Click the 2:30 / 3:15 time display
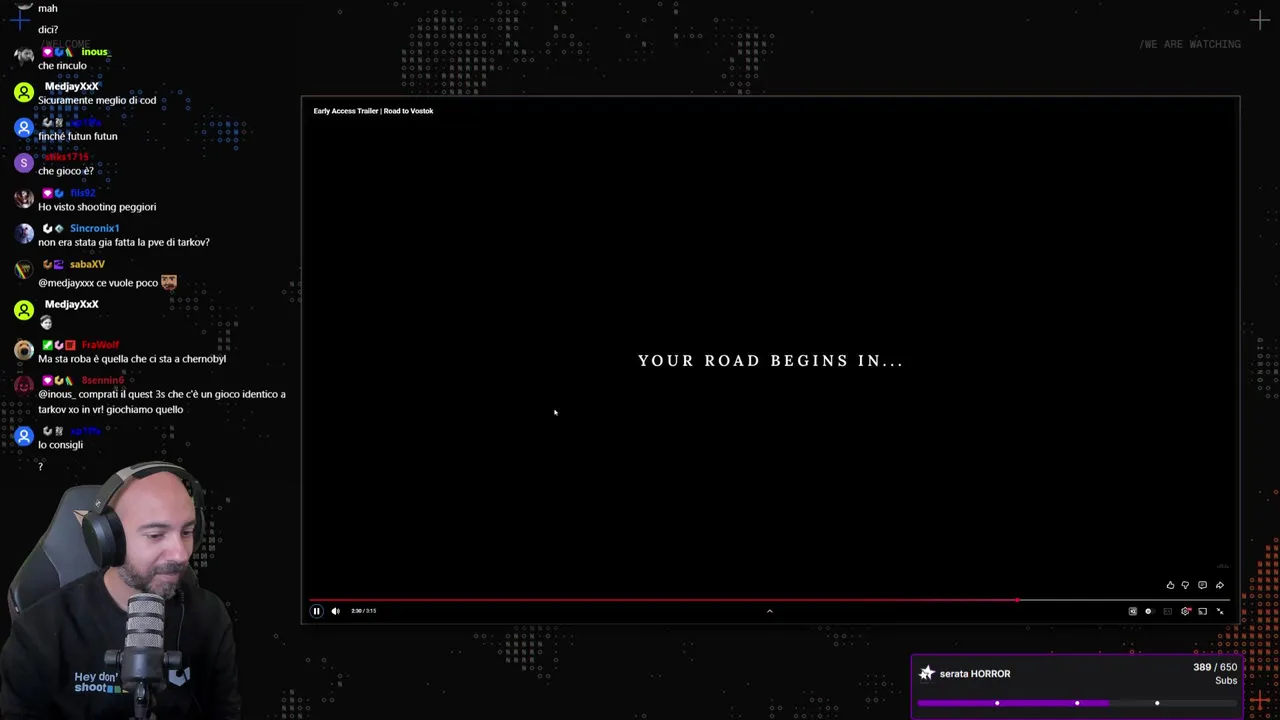This screenshot has height=720, width=1280. (363, 611)
